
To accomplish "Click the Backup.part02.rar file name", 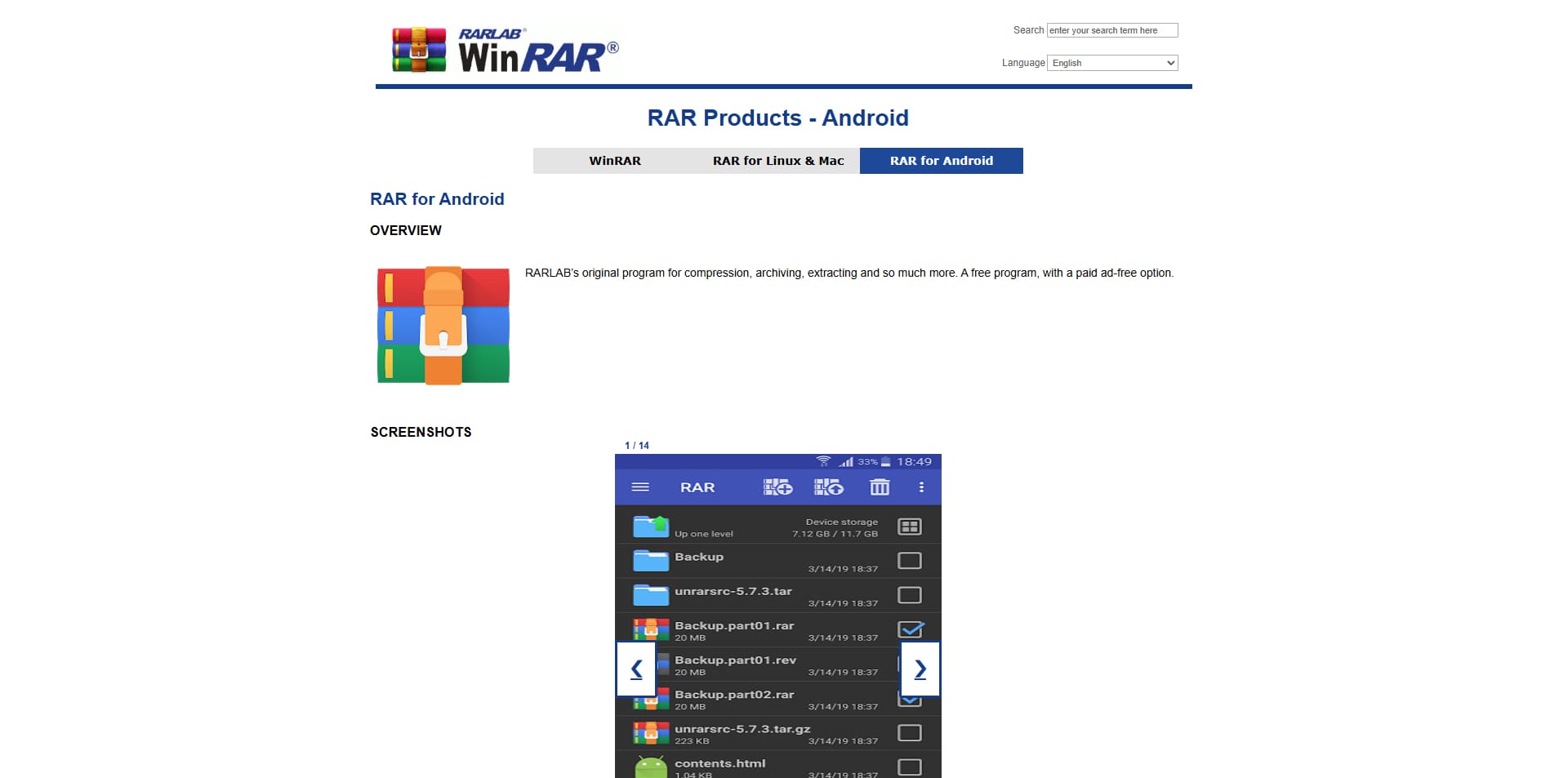I will tap(734, 694).
